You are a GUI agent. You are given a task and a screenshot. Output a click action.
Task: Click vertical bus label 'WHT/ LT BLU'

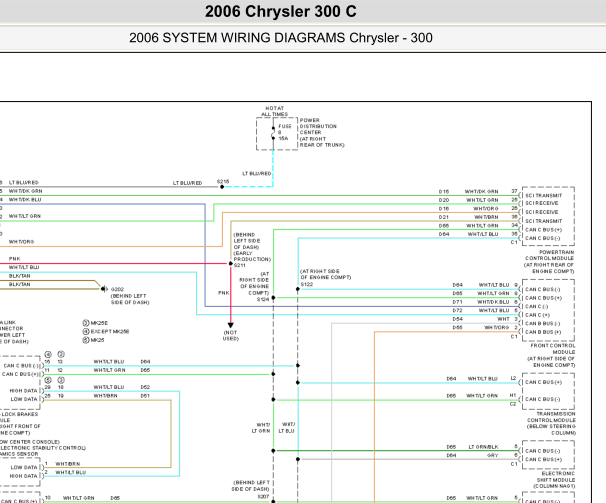(286, 428)
